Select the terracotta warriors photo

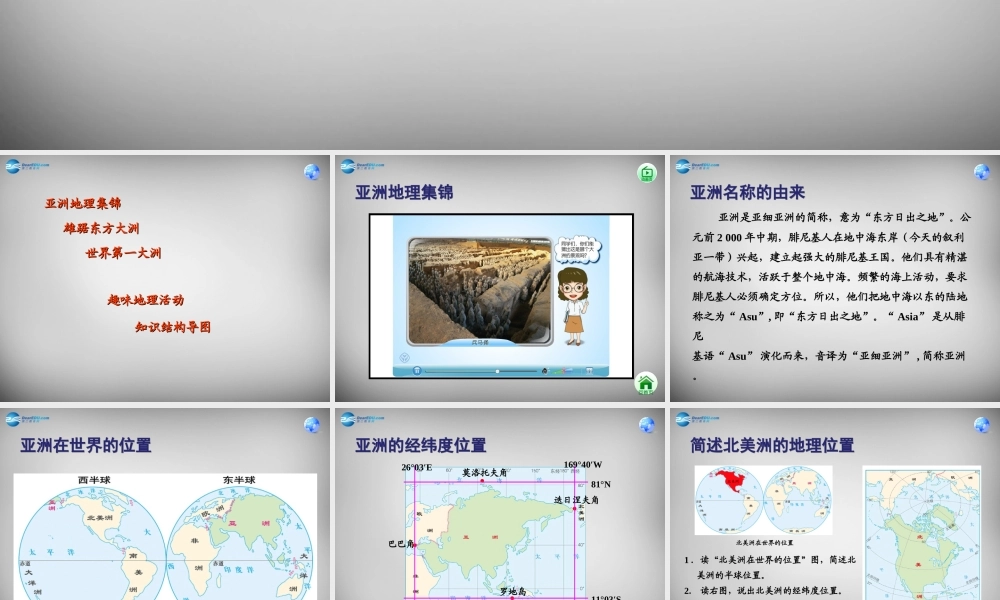[x=480, y=291]
